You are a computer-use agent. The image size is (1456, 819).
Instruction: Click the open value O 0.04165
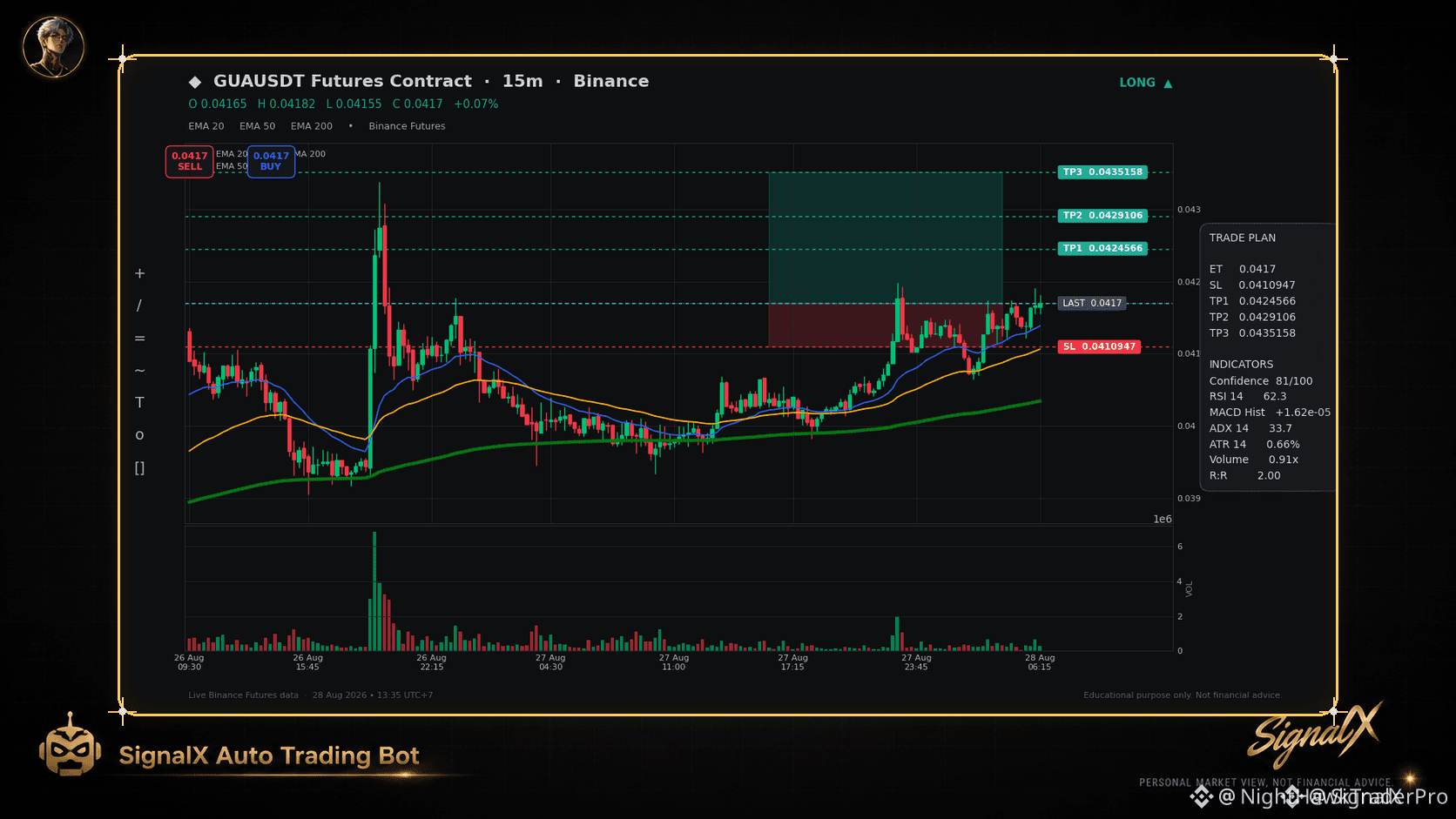pos(218,104)
